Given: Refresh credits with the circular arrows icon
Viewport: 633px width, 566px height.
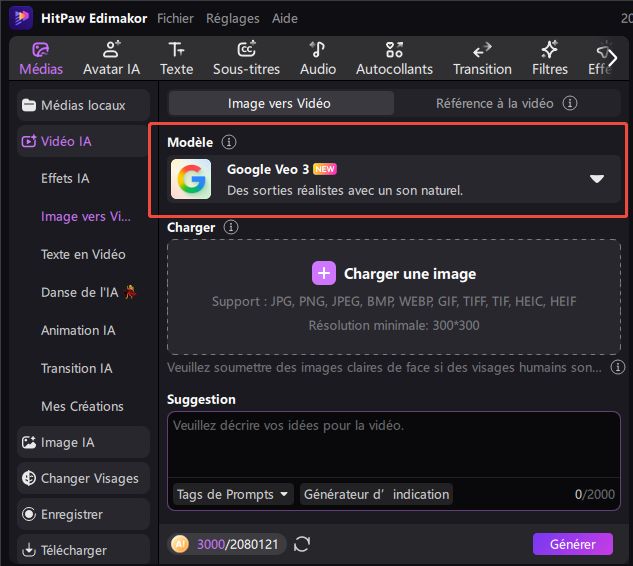Looking at the screenshot, I should tap(302, 544).
